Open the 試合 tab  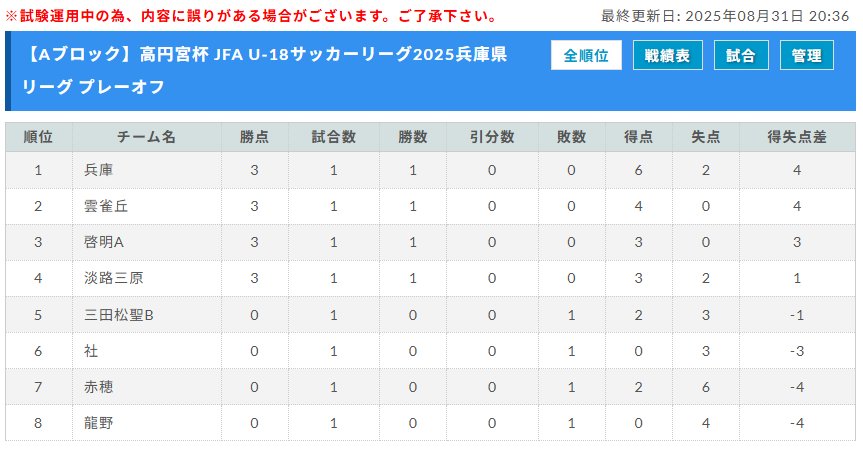tap(741, 55)
